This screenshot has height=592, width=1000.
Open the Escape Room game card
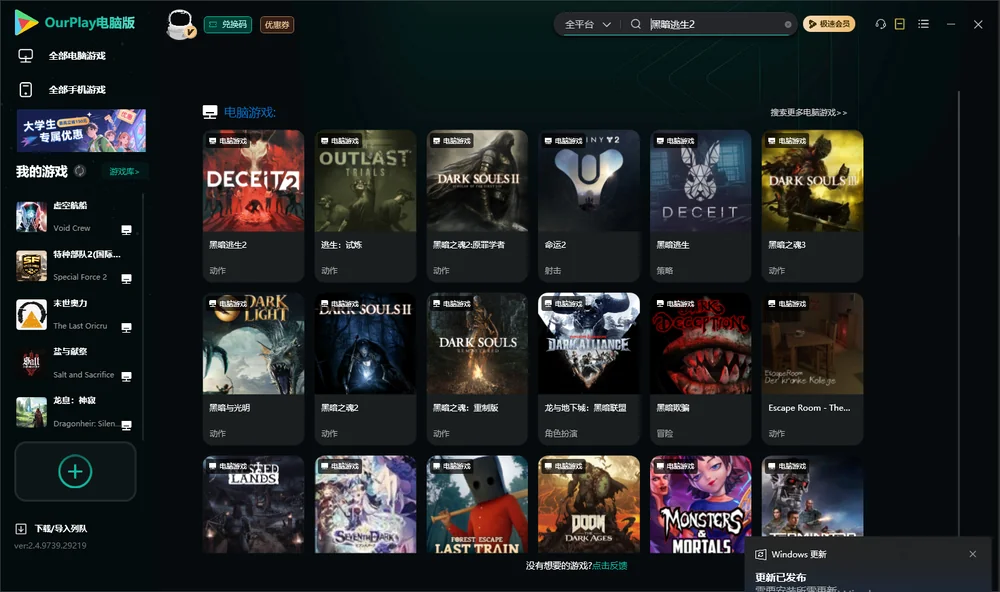coord(812,369)
